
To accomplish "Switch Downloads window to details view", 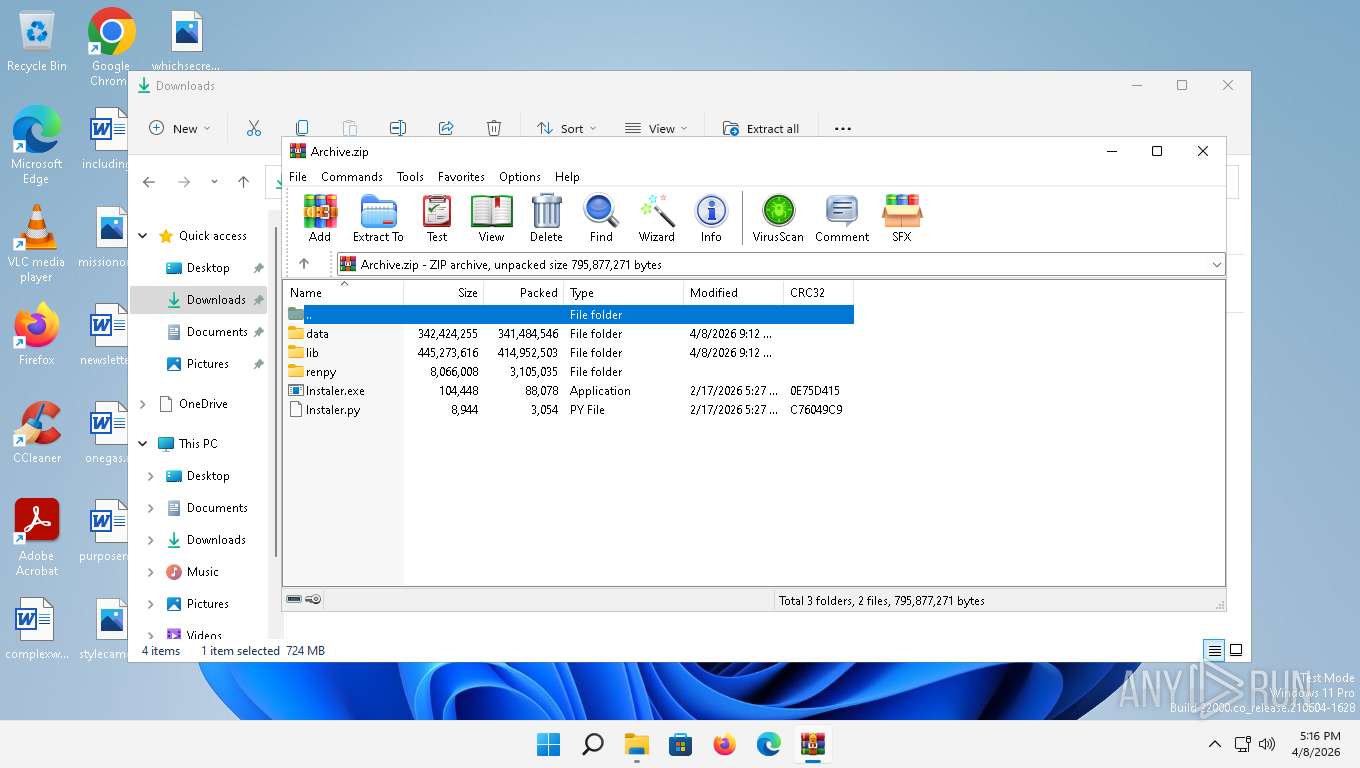I will pos(1214,650).
